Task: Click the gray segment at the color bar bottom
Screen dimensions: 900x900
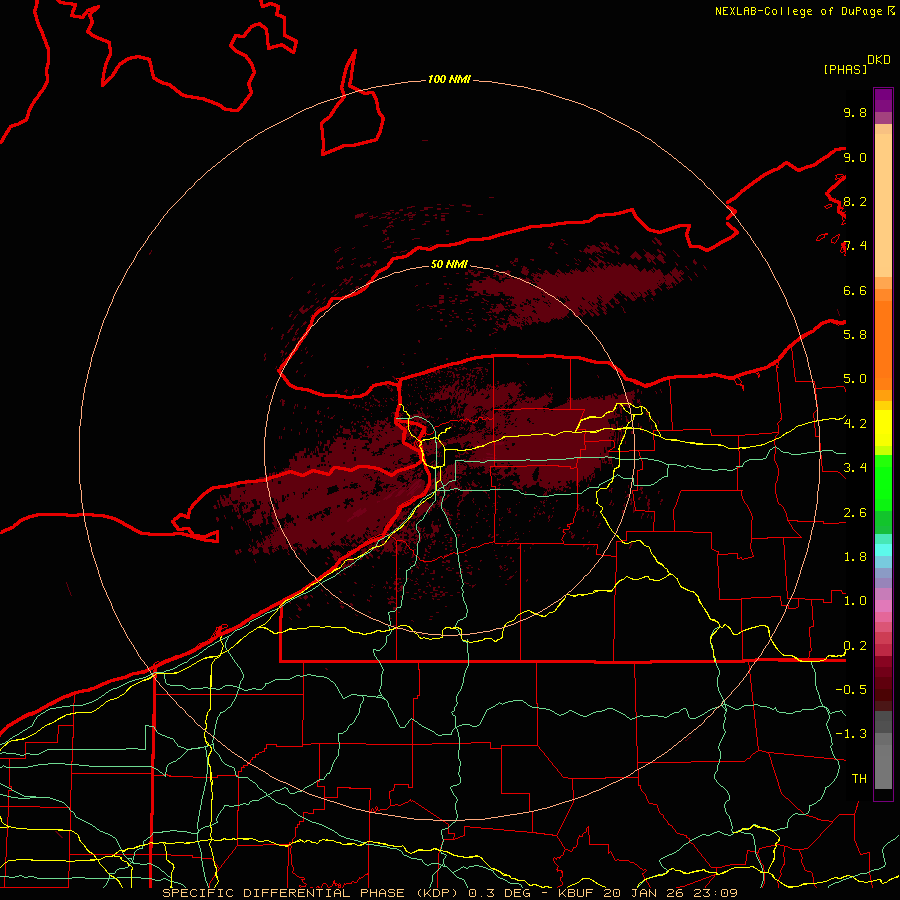Action: click(883, 766)
